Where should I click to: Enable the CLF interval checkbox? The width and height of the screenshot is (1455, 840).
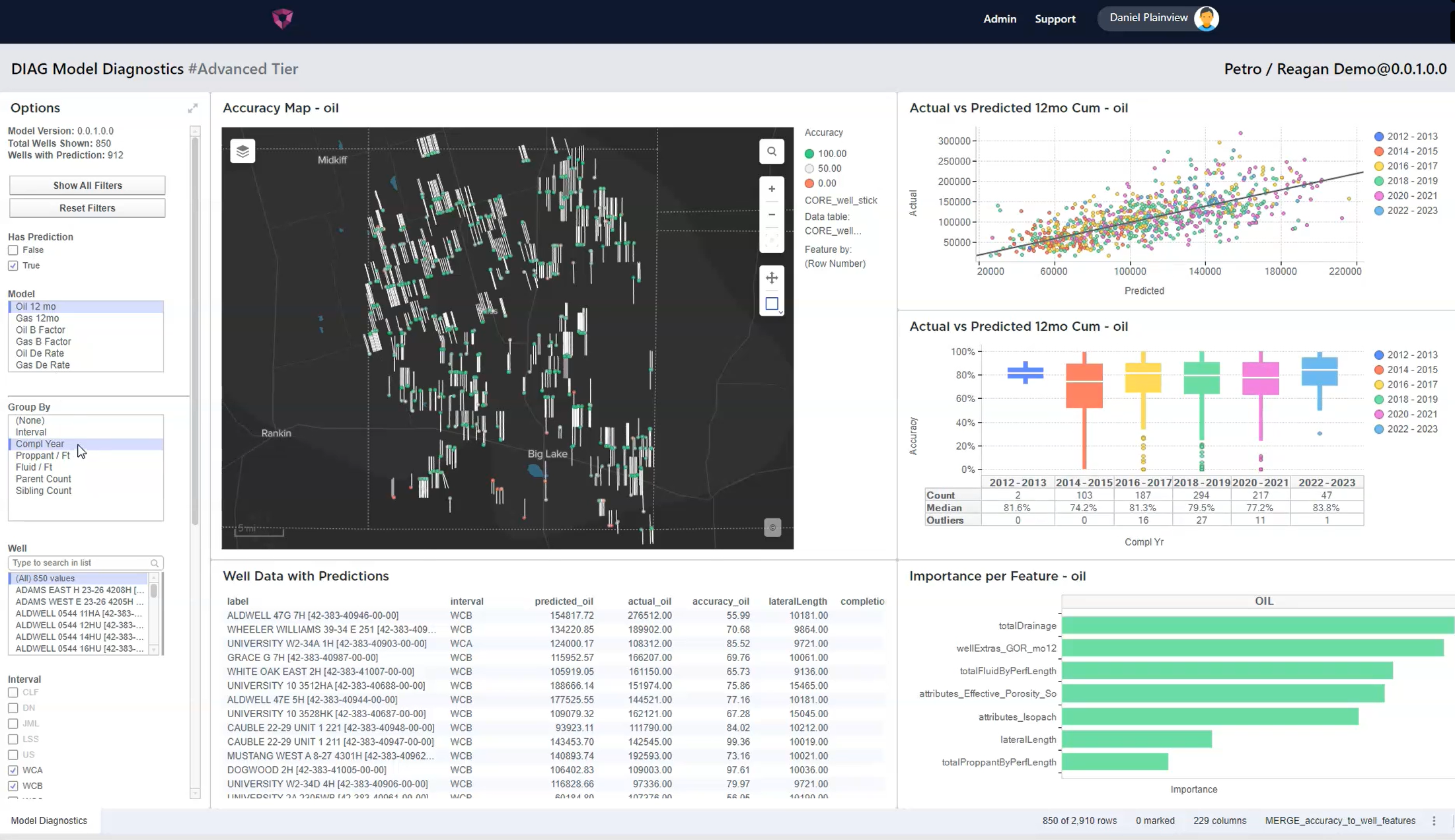13,692
